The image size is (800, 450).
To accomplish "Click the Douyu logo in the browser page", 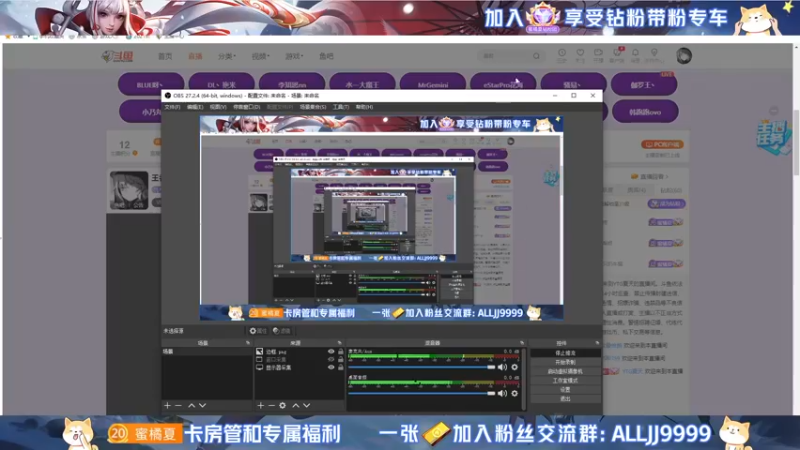I will pos(118,56).
